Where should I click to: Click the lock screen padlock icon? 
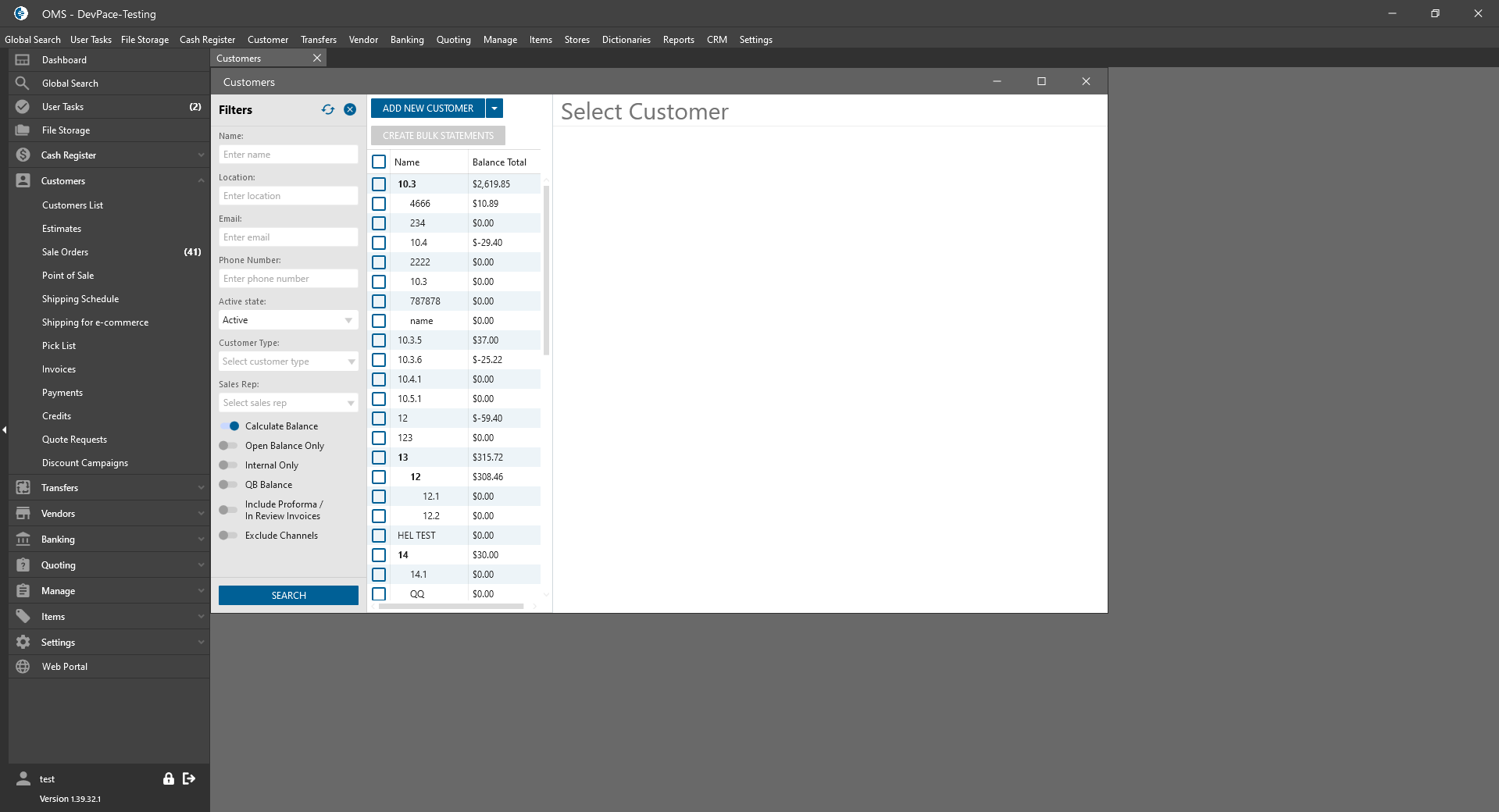click(x=168, y=778)
